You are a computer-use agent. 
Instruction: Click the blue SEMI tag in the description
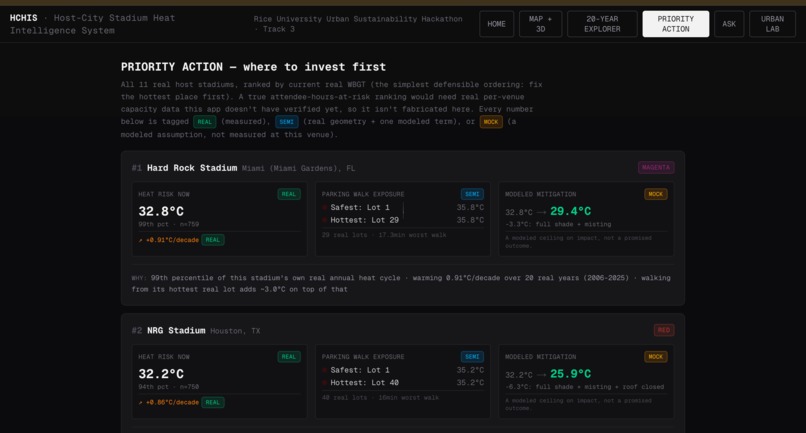click(286, 122)
